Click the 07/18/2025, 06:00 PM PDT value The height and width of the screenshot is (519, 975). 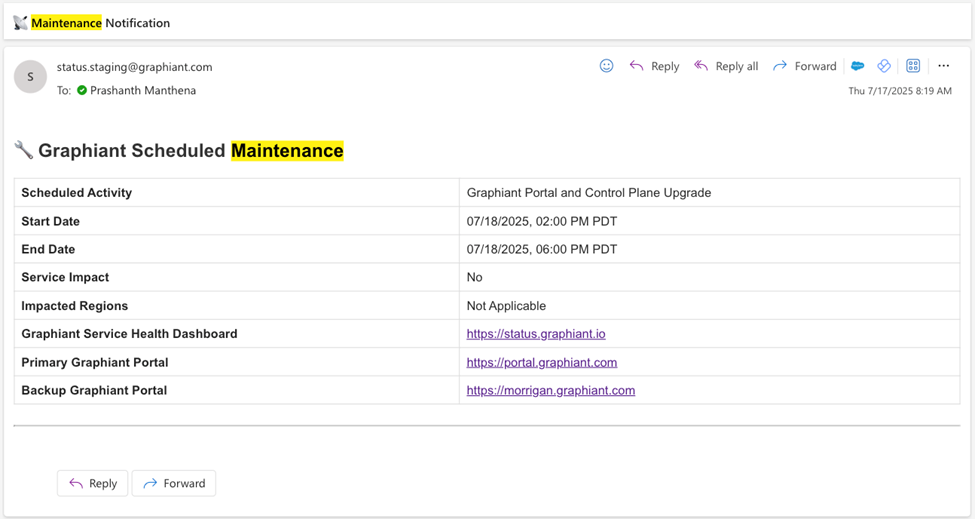tap(542, 249)
